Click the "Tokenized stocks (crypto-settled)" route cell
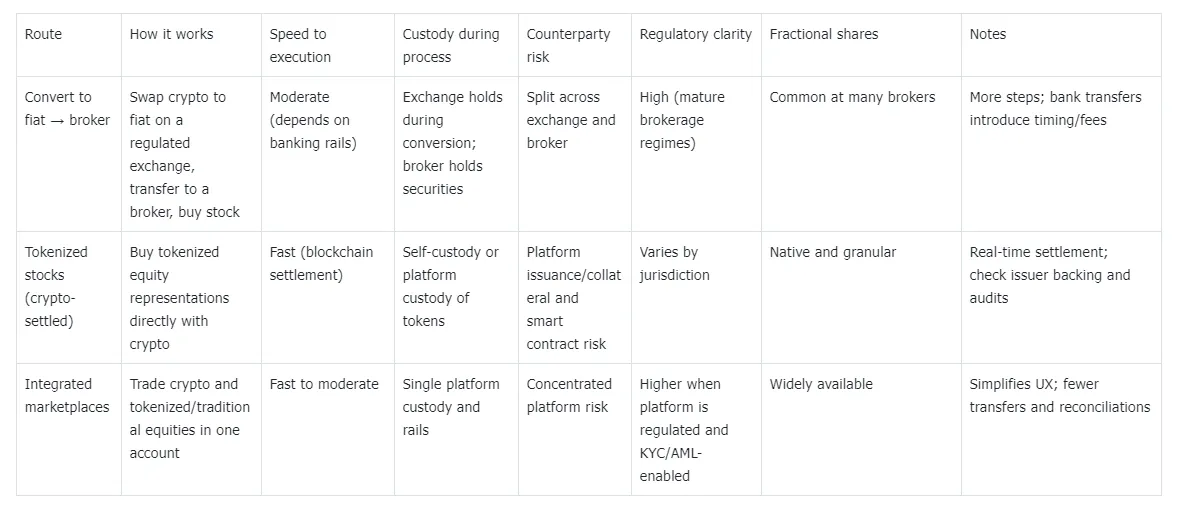The image size is (1198, 526). point(57,286)
